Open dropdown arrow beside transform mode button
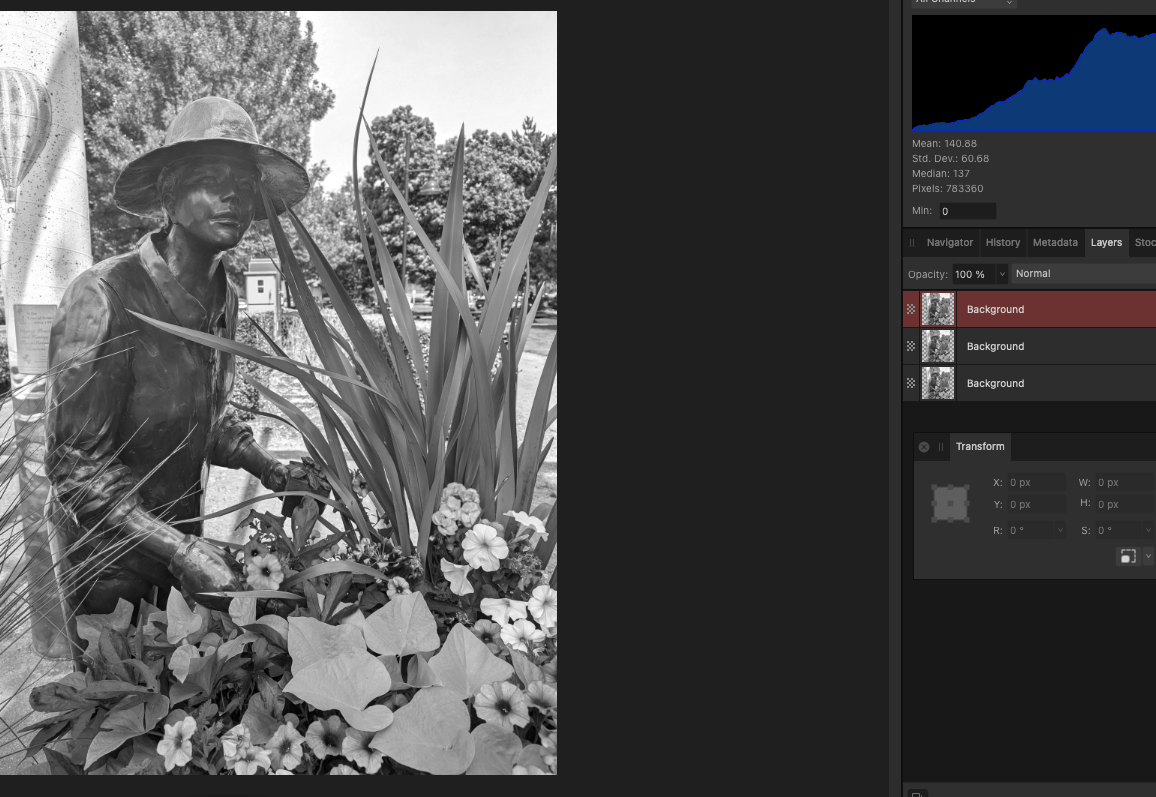1156x797 pixels. [x=1148, y=557]
